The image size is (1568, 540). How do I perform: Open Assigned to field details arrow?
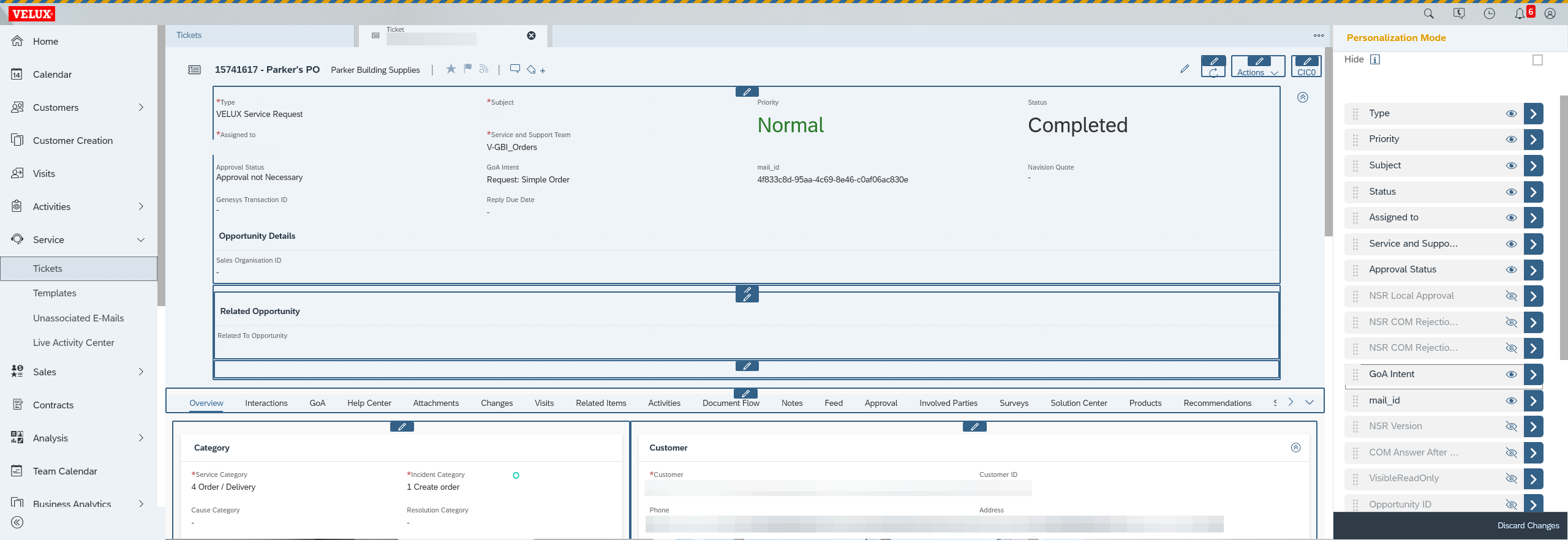pyautogui.click(x=1533, y=218)
